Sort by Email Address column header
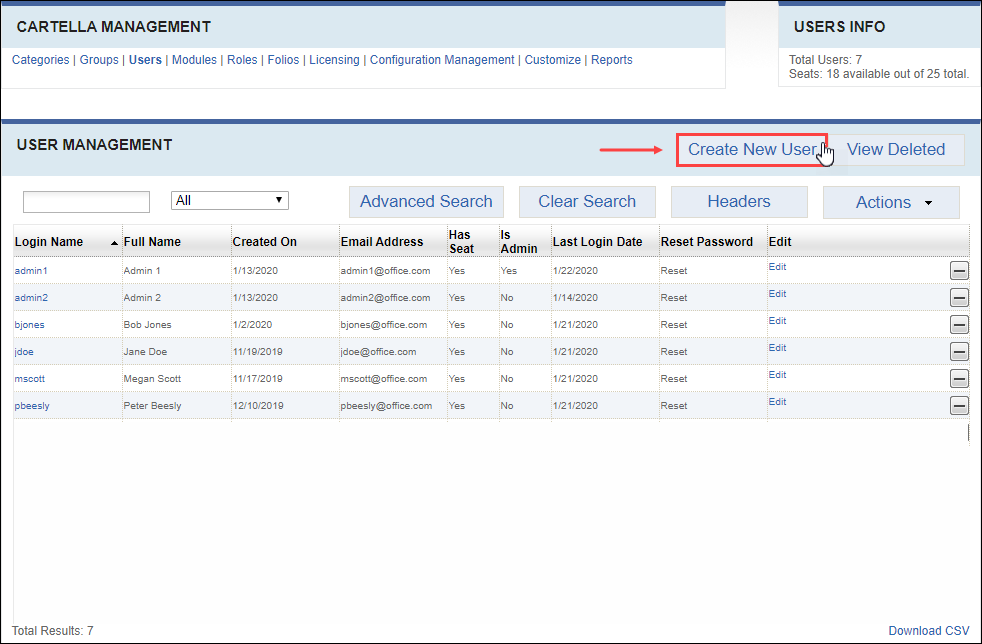982x644 pixels. coord(382,242)
